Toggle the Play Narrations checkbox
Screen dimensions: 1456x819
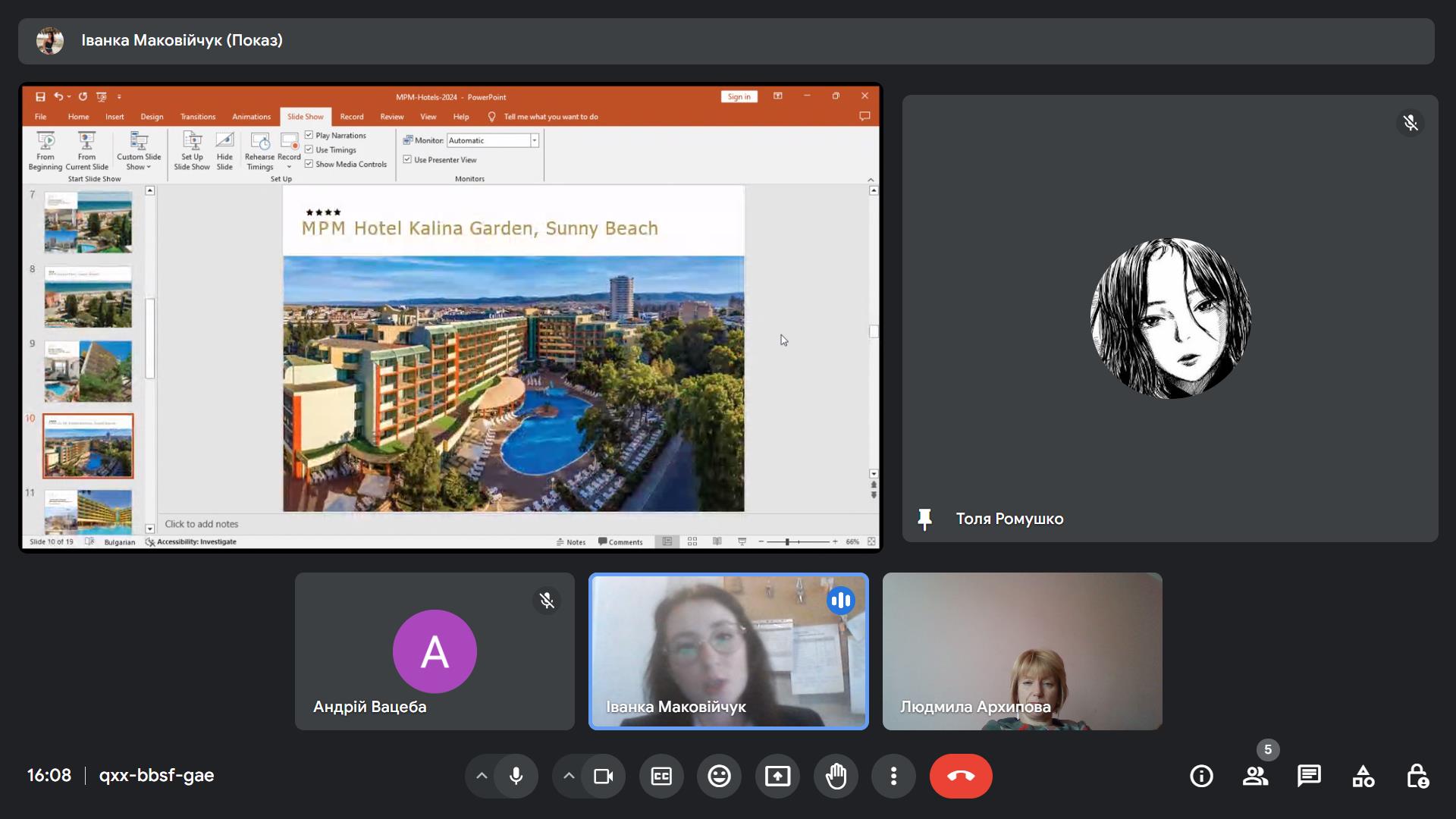click(x=309, y=135)
